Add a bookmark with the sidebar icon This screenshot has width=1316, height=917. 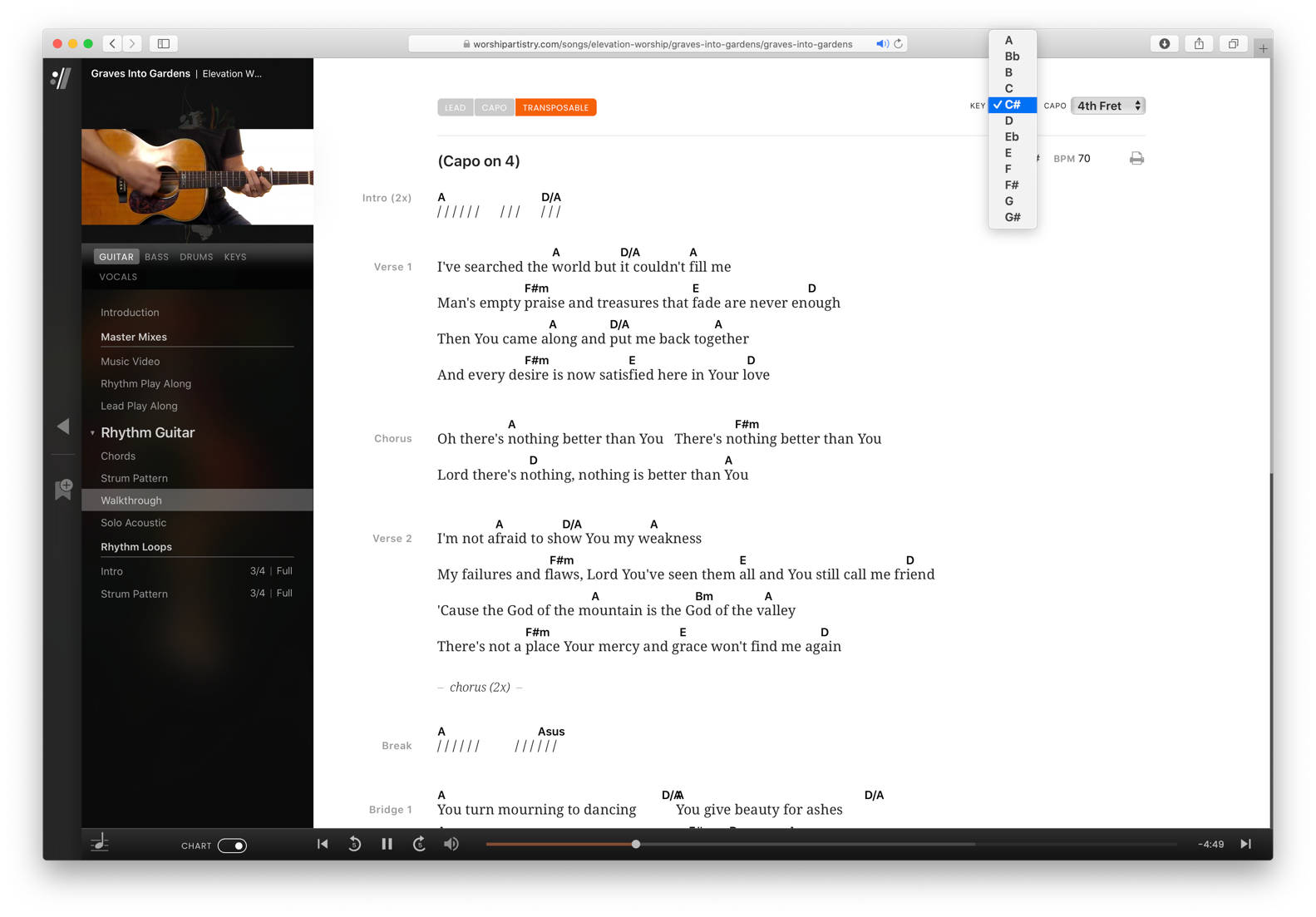(63, 490)
